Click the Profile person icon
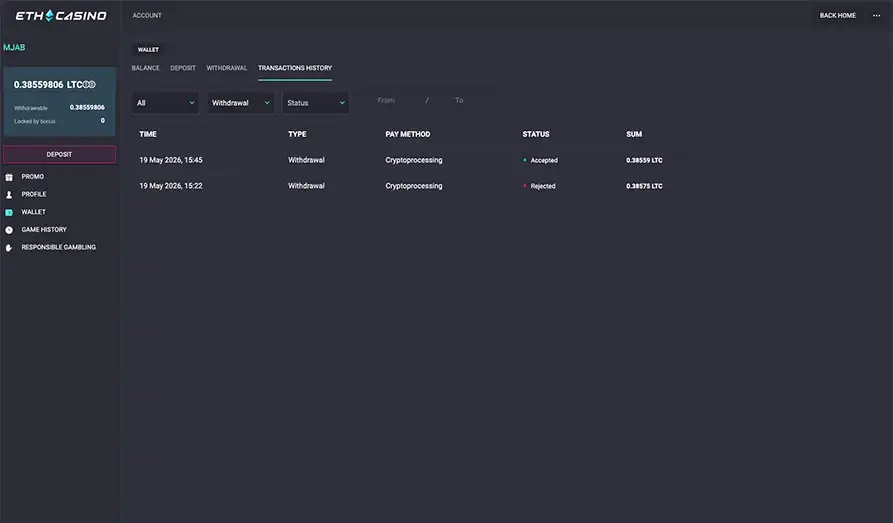Viewport: 893px width, 523px height. [9, 195]
